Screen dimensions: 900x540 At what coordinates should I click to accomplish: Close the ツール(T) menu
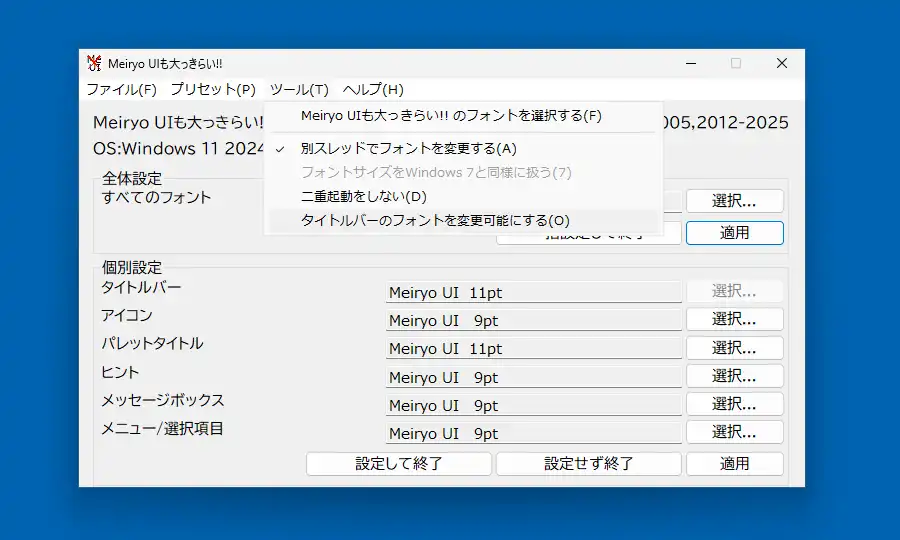[299, 90]
